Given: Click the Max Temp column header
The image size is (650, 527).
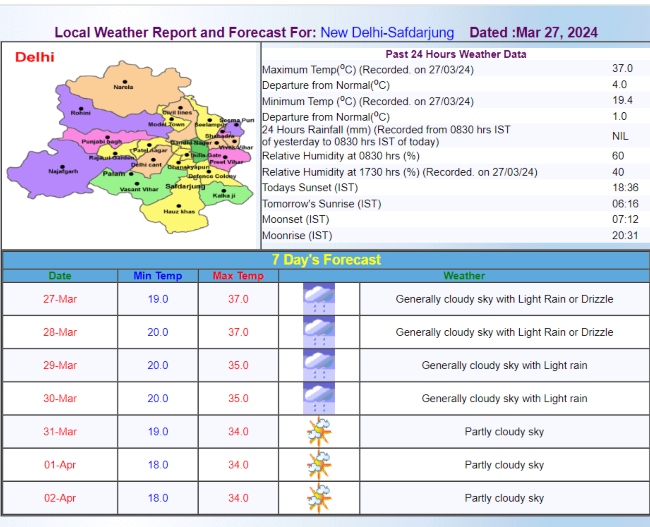Looking at the screenshot, I should [x=237, y=276].
